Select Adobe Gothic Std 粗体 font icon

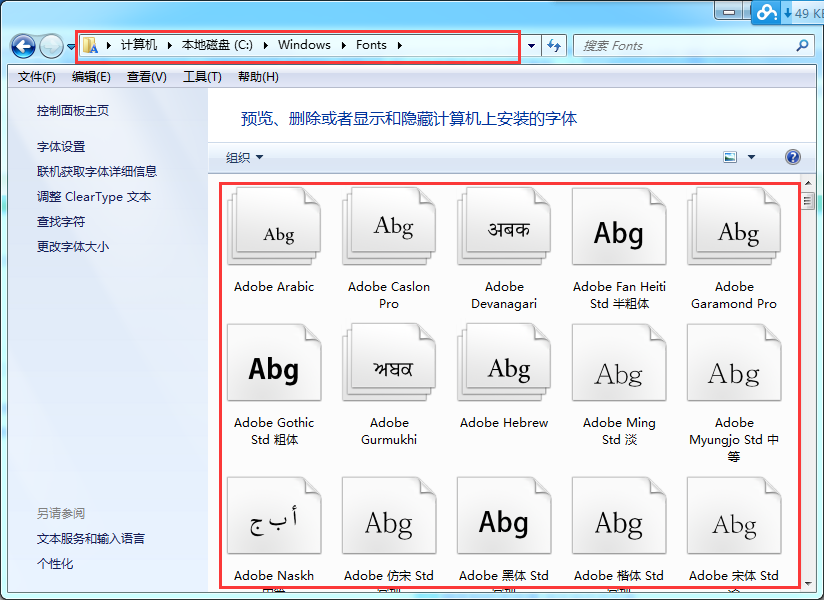274,363
